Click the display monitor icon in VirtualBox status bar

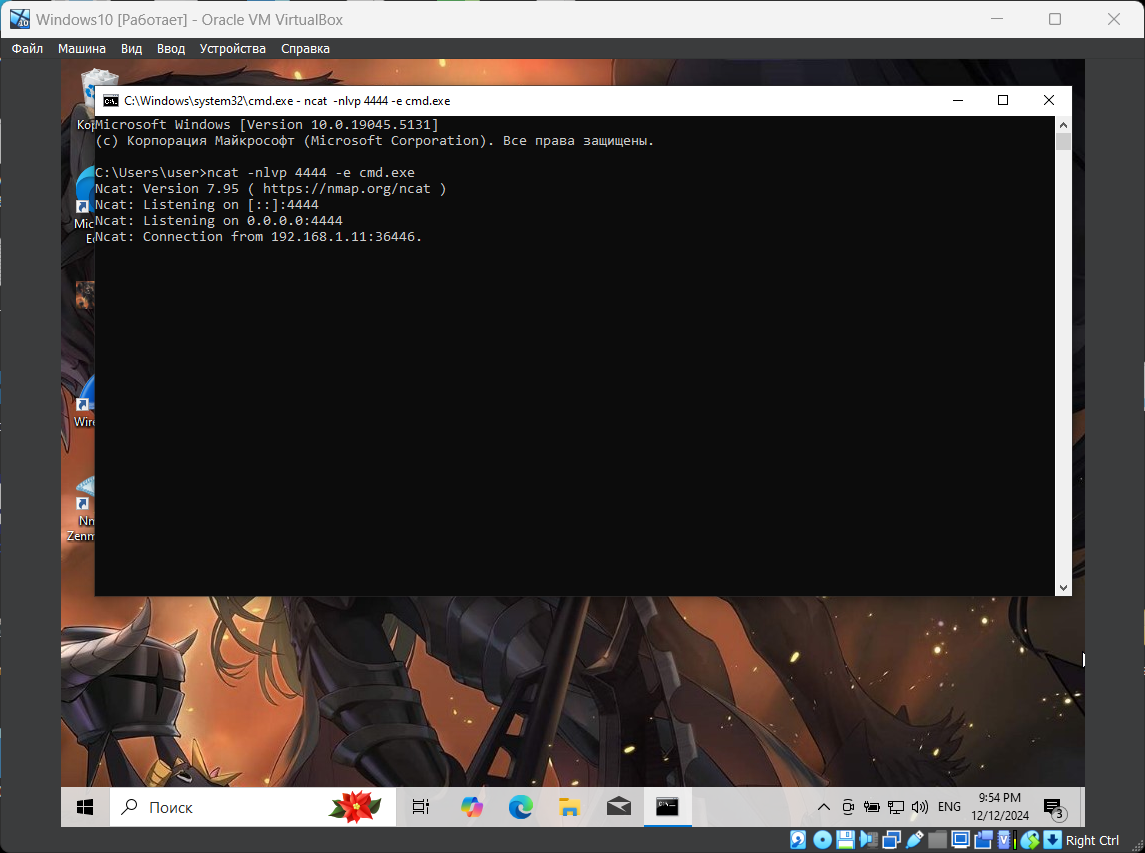960,840
